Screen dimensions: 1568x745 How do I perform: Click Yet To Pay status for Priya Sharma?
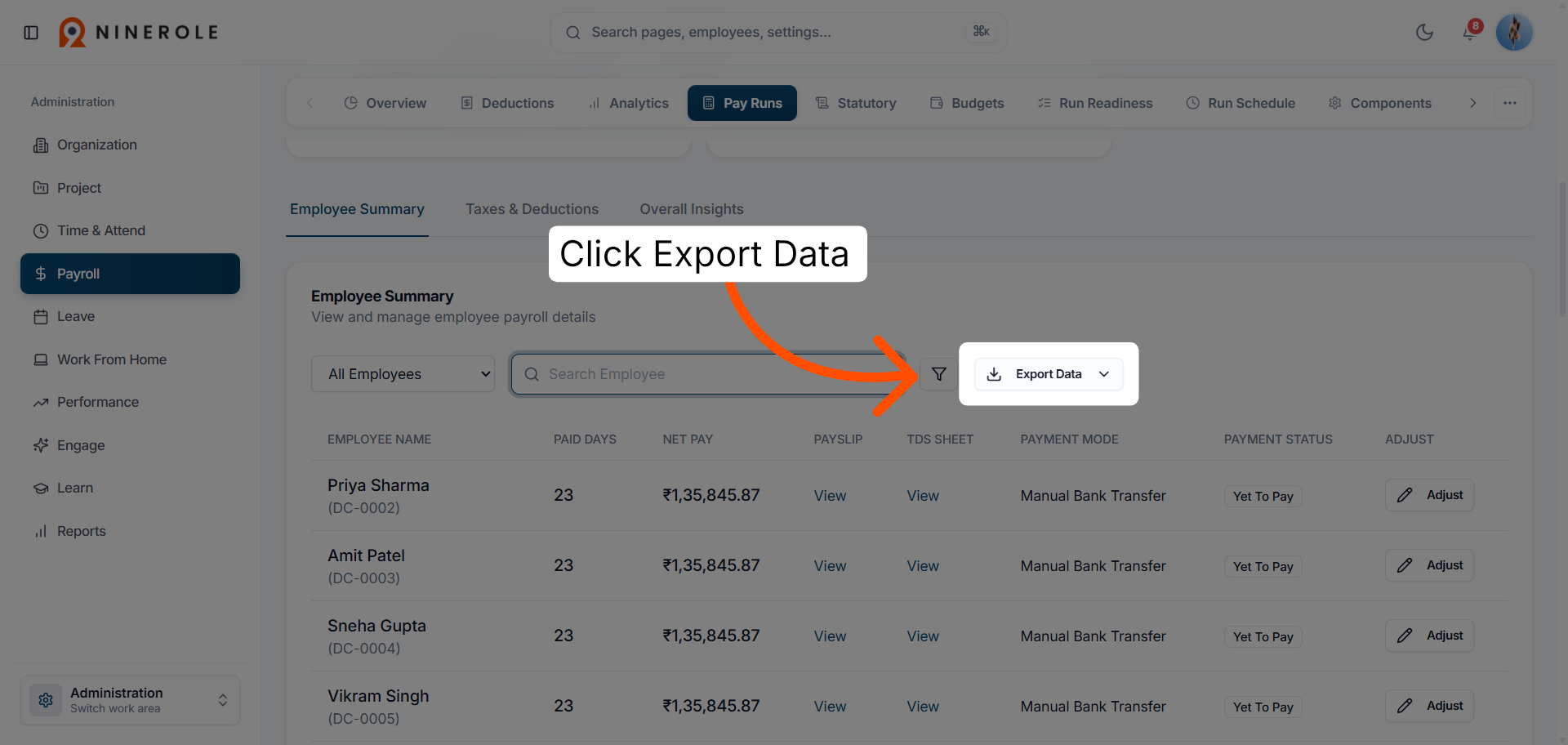click(x=1263, y=497)
